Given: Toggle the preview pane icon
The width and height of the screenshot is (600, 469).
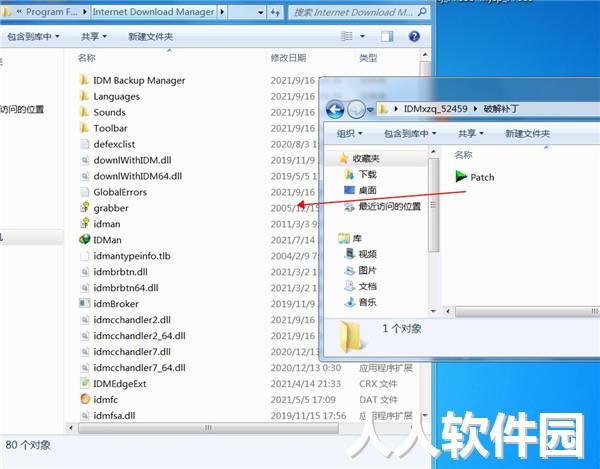Looking at the screenshot, I should pos(386,36).
